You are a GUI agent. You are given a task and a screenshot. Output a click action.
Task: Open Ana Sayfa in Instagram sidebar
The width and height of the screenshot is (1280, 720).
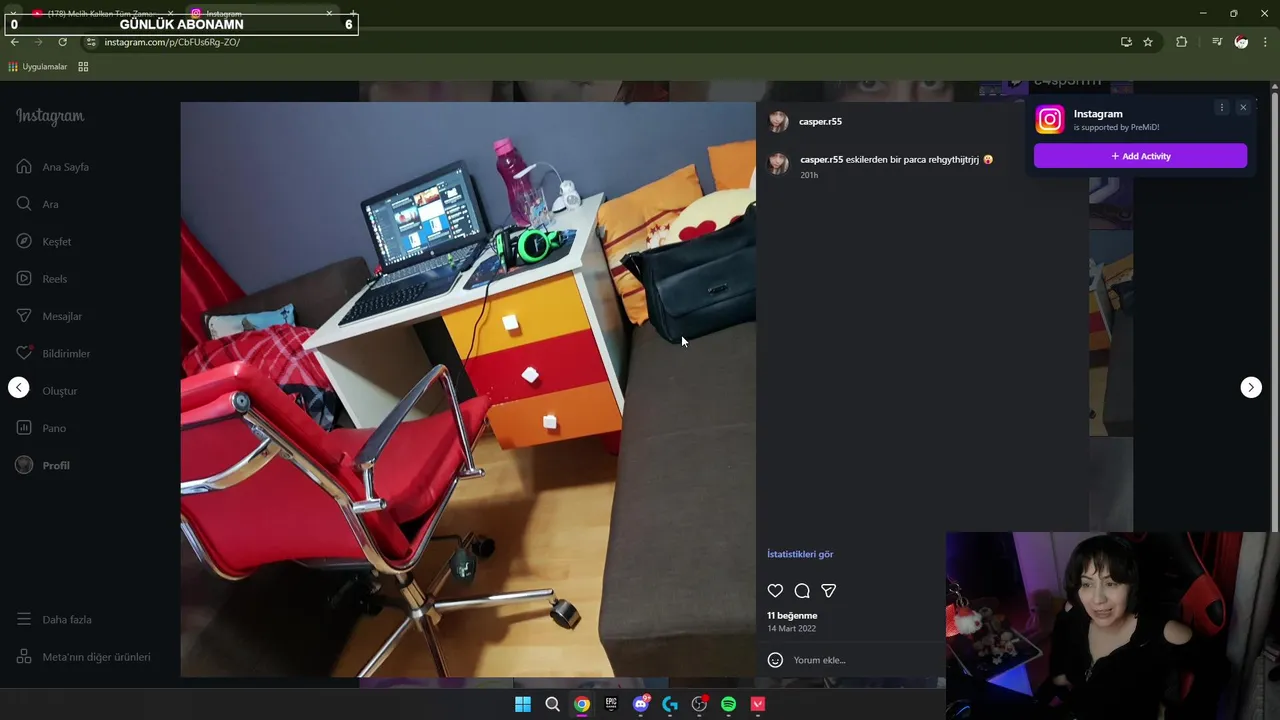click(x=53, y=167)
